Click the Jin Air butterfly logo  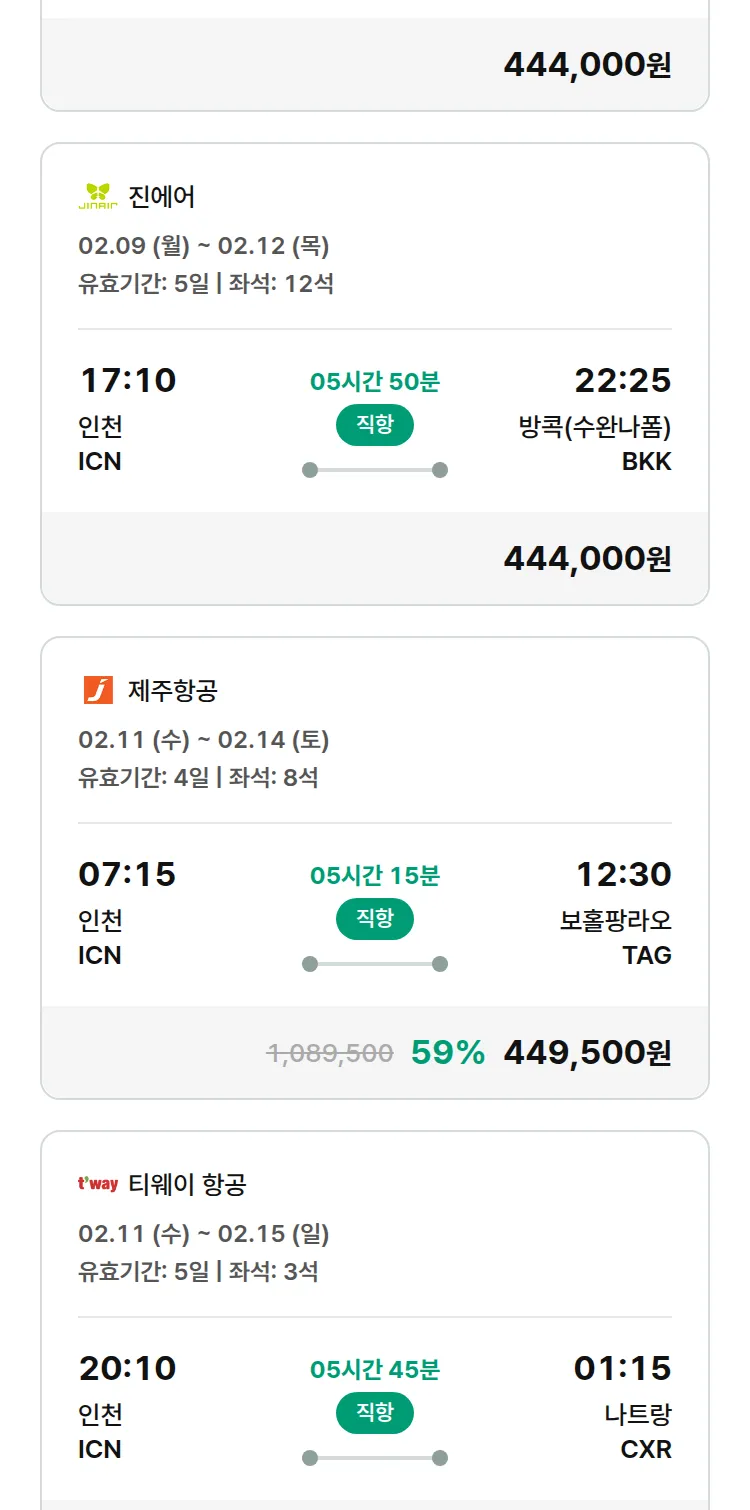(x=98, y=196)
